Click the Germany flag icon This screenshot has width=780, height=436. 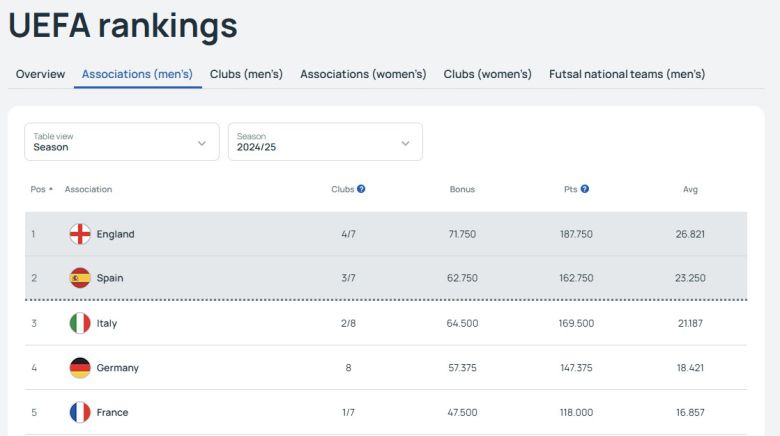tap(80, 368)
